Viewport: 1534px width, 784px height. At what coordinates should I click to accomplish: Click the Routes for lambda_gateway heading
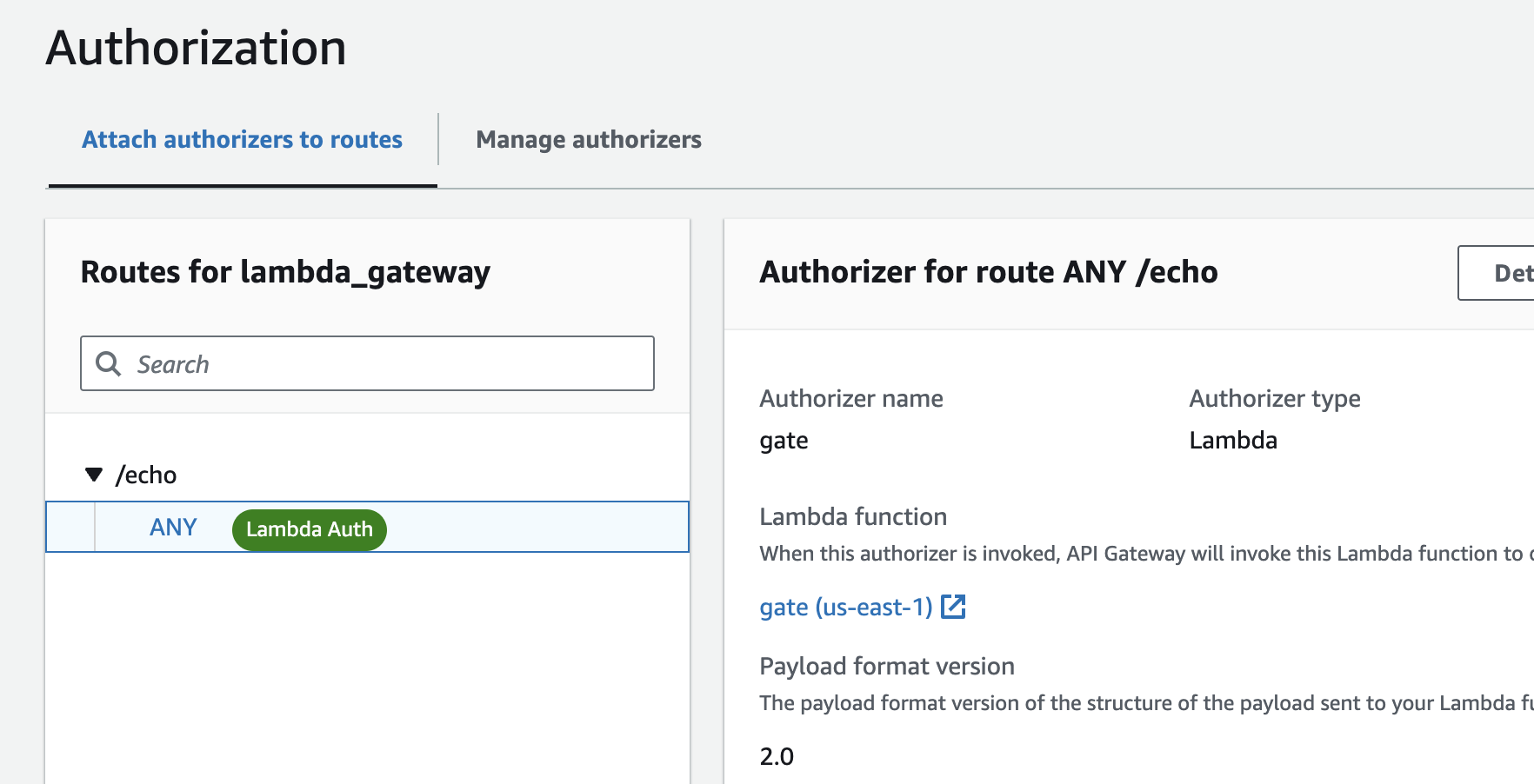[x=285, y=272]
